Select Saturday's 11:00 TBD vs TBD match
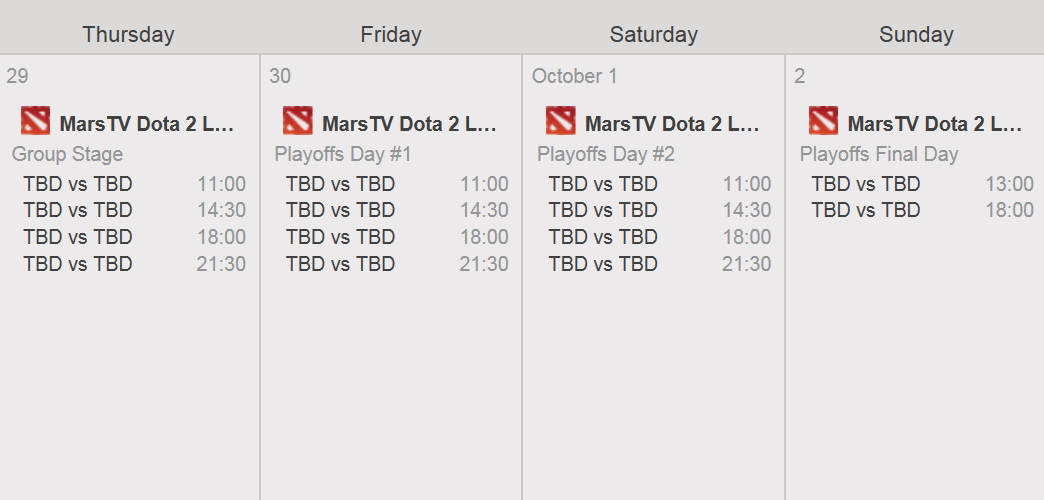 pos(660,184)
